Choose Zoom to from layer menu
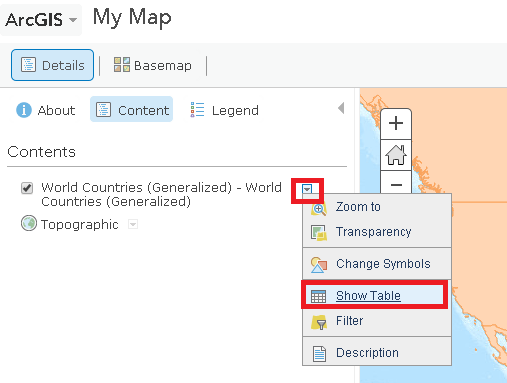This screenshot has width=507, height=383. (377, 207)
